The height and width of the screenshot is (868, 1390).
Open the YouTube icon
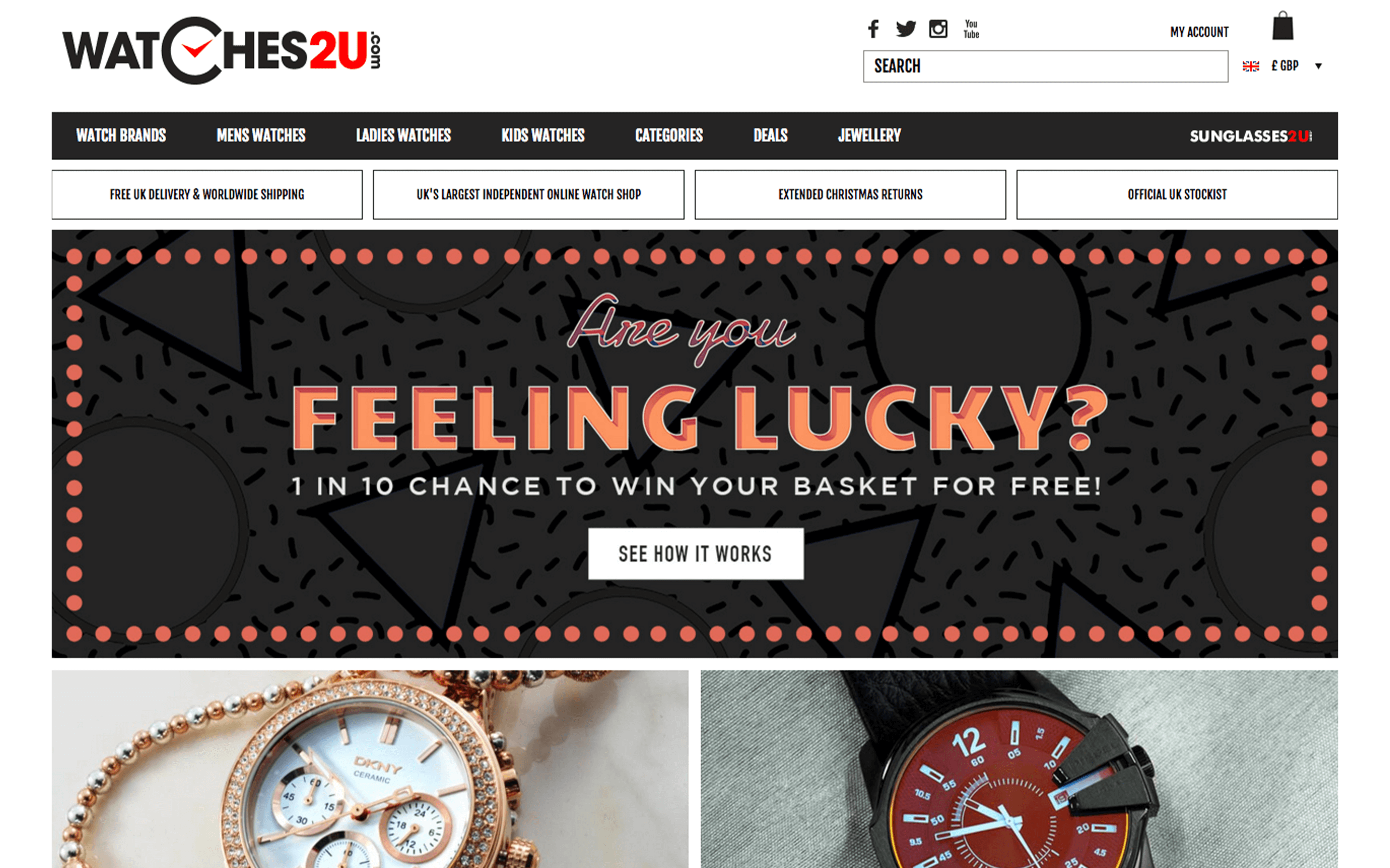click(x=971, y=28)
